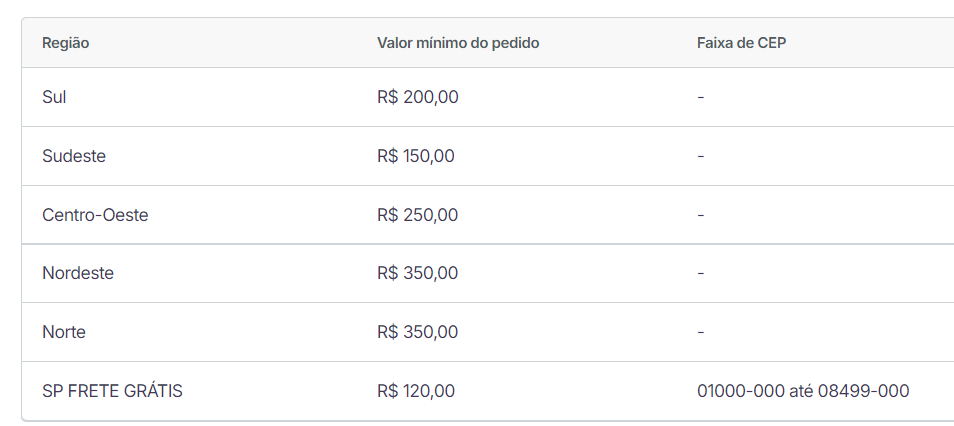Click the empty CEP dash for Sul
954x426 pixels.
coord(701,97)
